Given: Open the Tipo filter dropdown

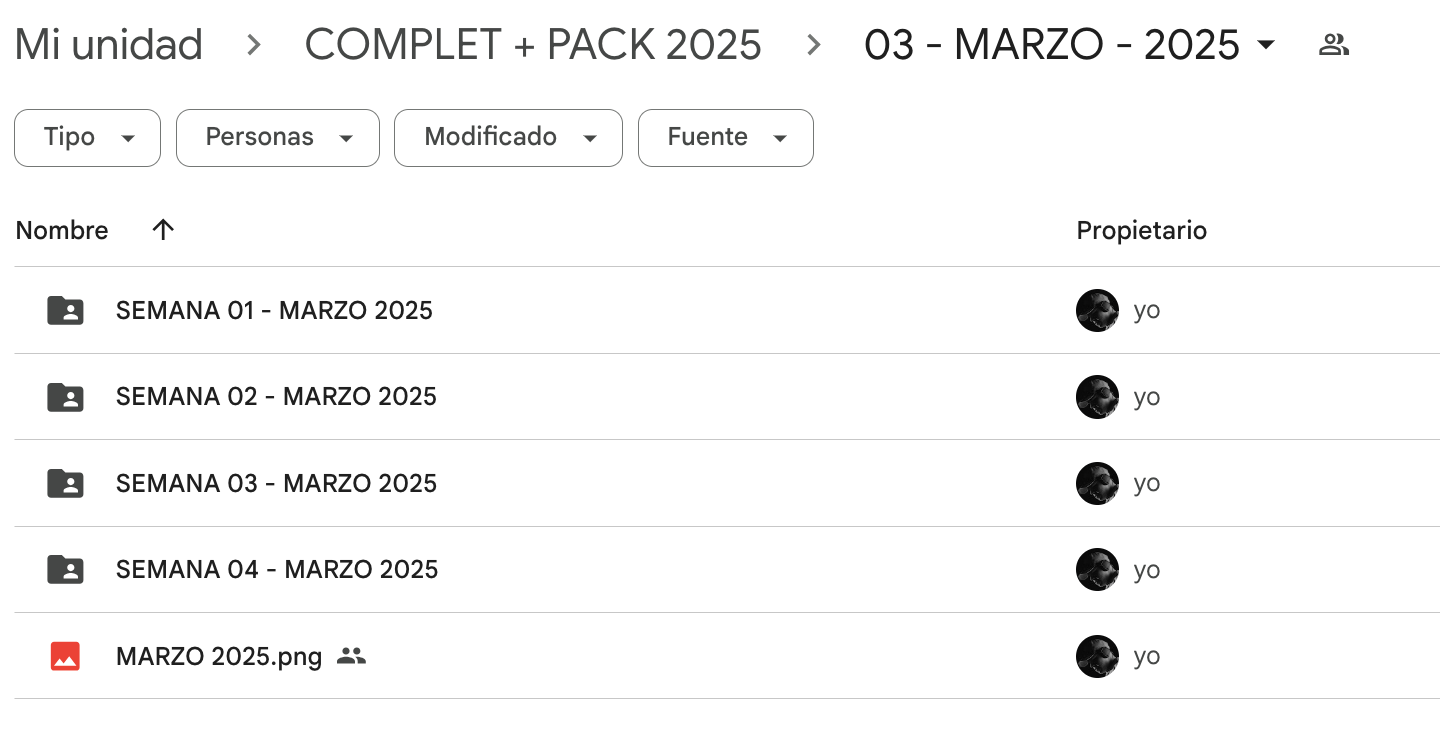Looking at the screenshot, I should [87, 137].
